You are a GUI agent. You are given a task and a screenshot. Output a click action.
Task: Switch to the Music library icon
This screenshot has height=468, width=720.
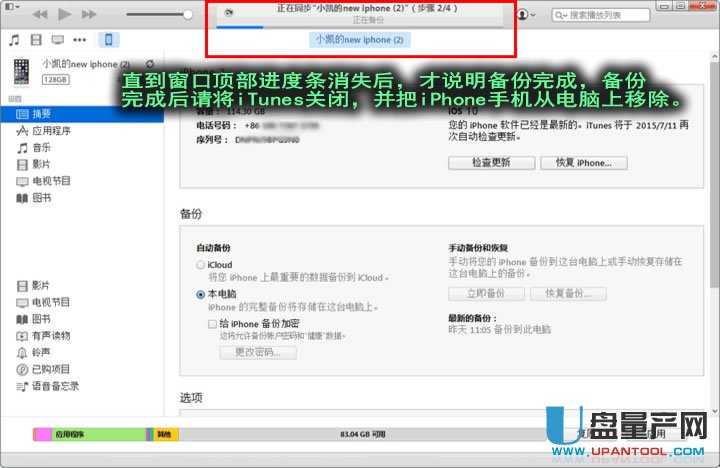click(x=14, y=40)
